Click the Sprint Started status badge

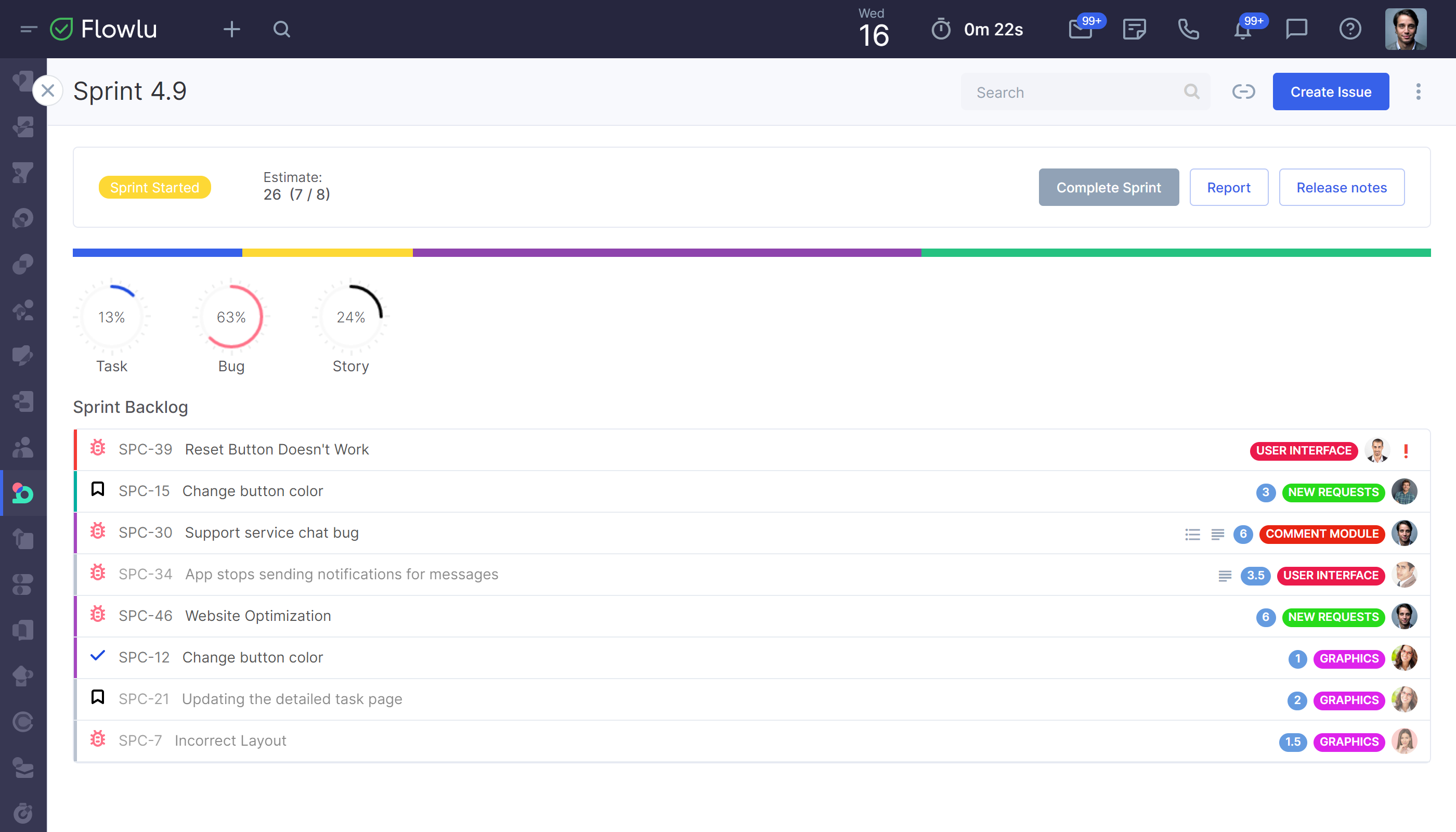(155, 187)
